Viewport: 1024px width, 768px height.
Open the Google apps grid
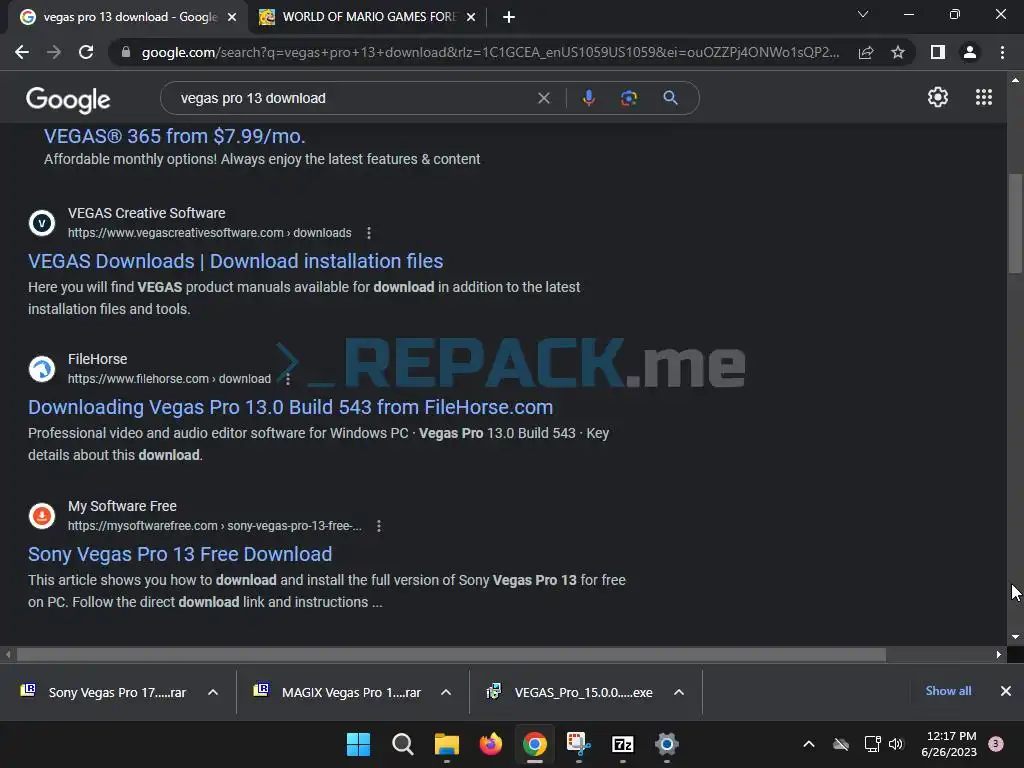[984, 97]
